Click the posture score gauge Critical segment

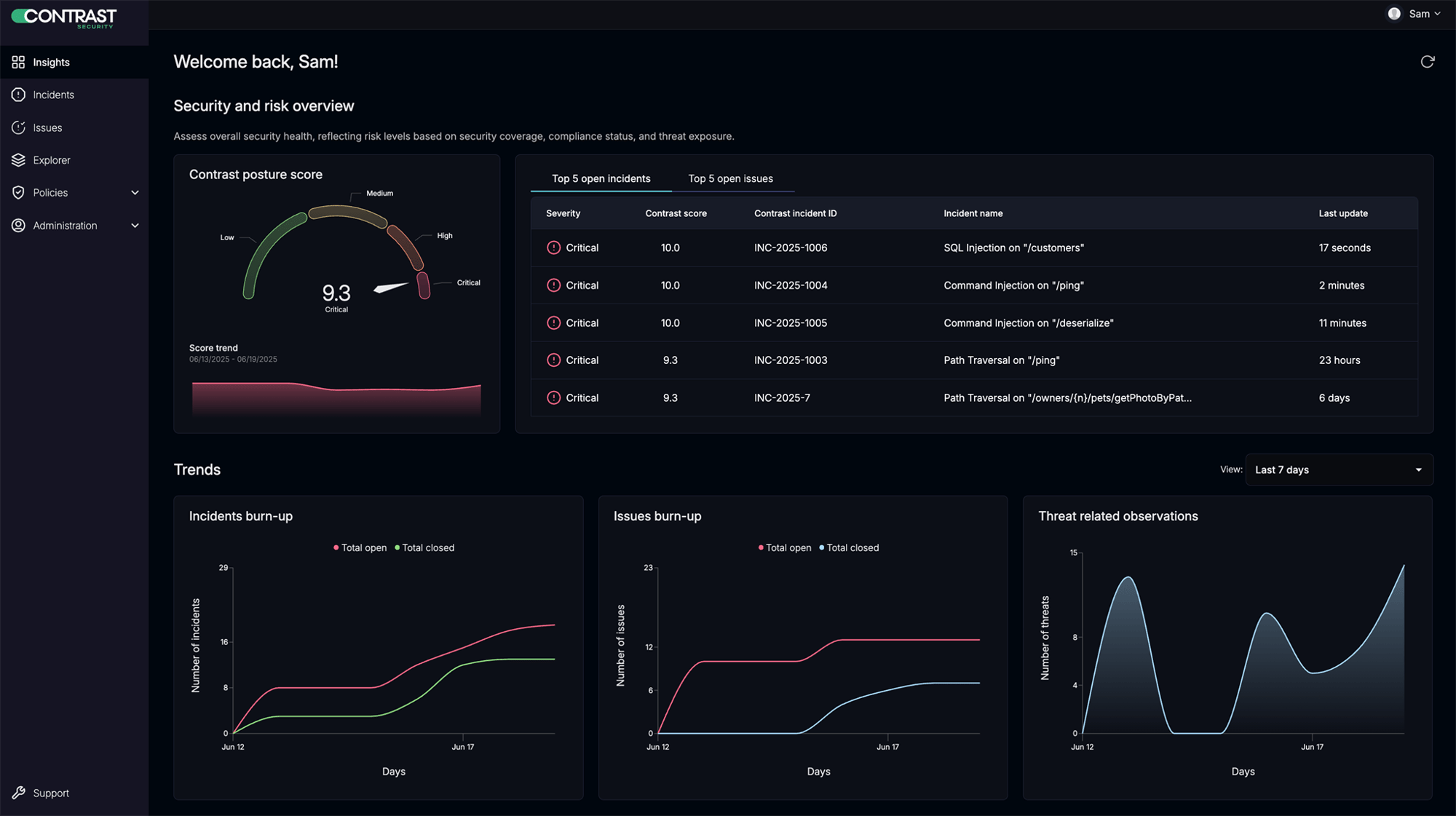(423, 285)
